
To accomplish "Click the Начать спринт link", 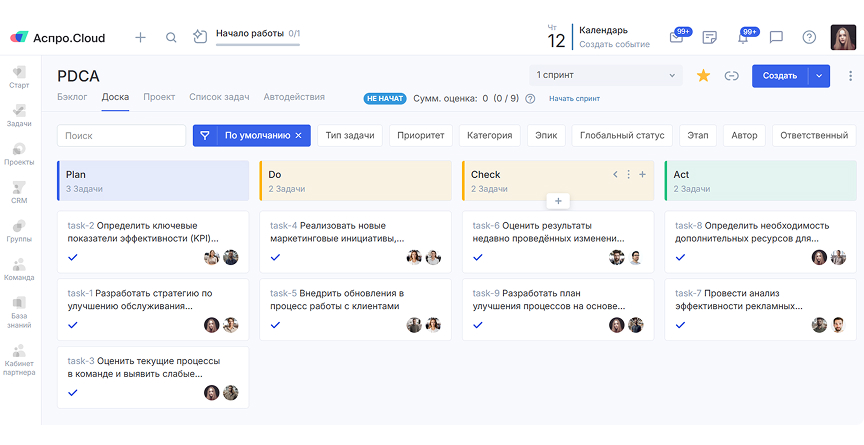I will point(574,98).
